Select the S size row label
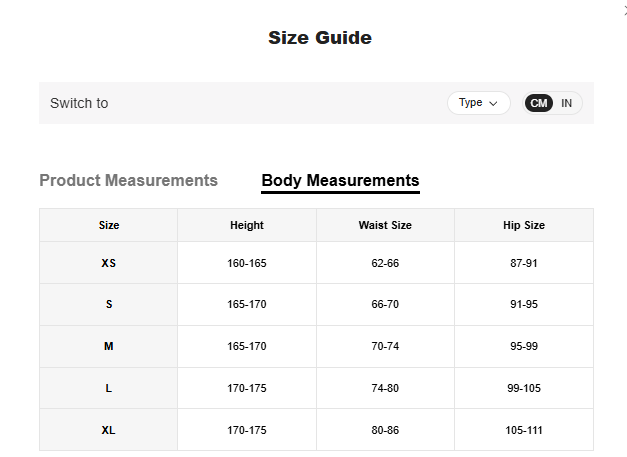The width and height of the screenshot is (627, 457). click(x=109, y=304)
